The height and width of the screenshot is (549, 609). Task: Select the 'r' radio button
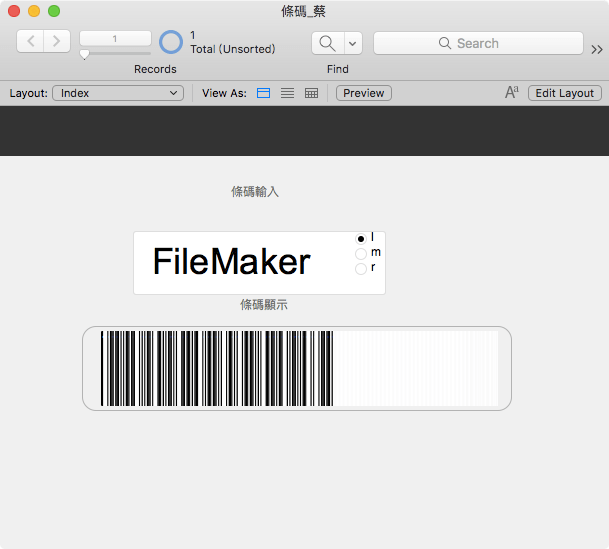tap(361, 269)
